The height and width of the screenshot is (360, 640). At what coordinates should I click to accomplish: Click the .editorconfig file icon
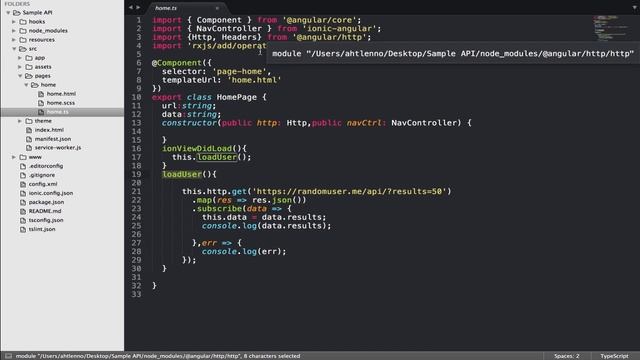tap(23, 166)
